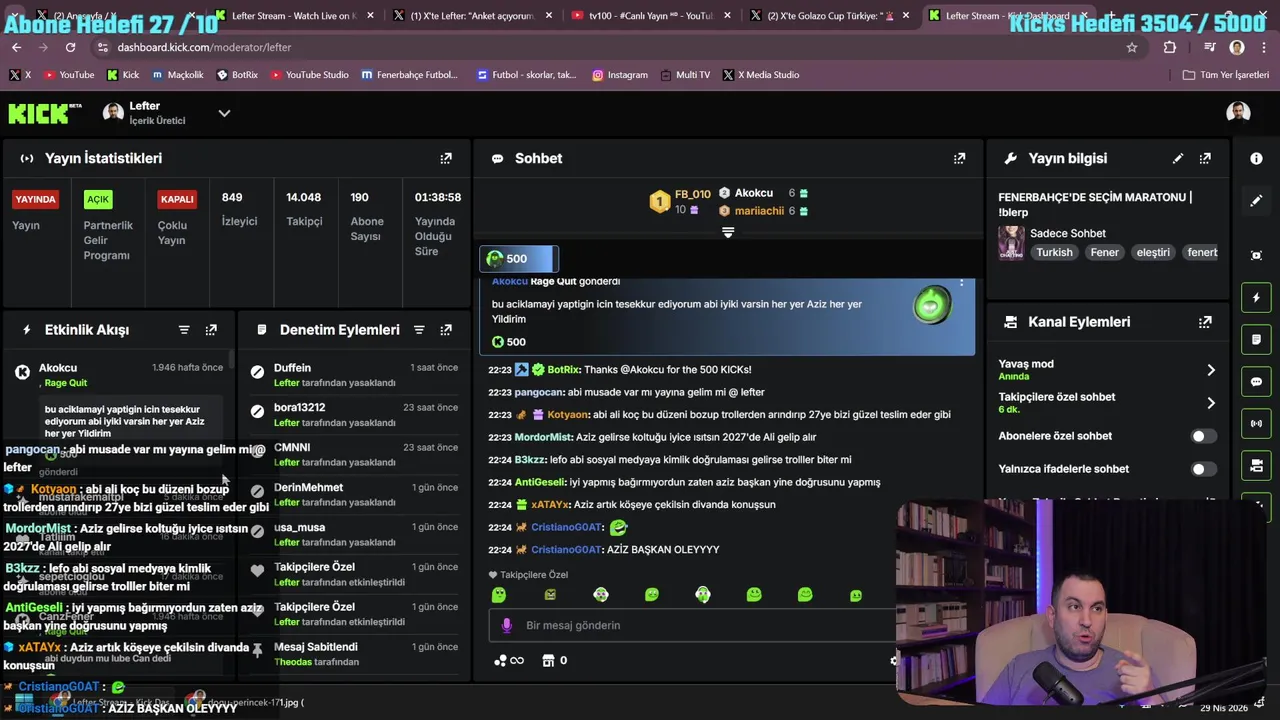Toggle Yalnızca ifadelerle sohbet switch

coord(1204,469)
